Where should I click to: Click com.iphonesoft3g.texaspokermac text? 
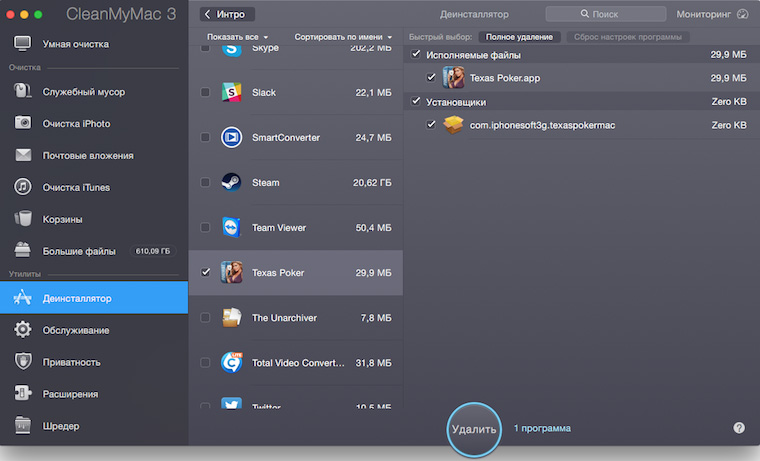point(542,125)
